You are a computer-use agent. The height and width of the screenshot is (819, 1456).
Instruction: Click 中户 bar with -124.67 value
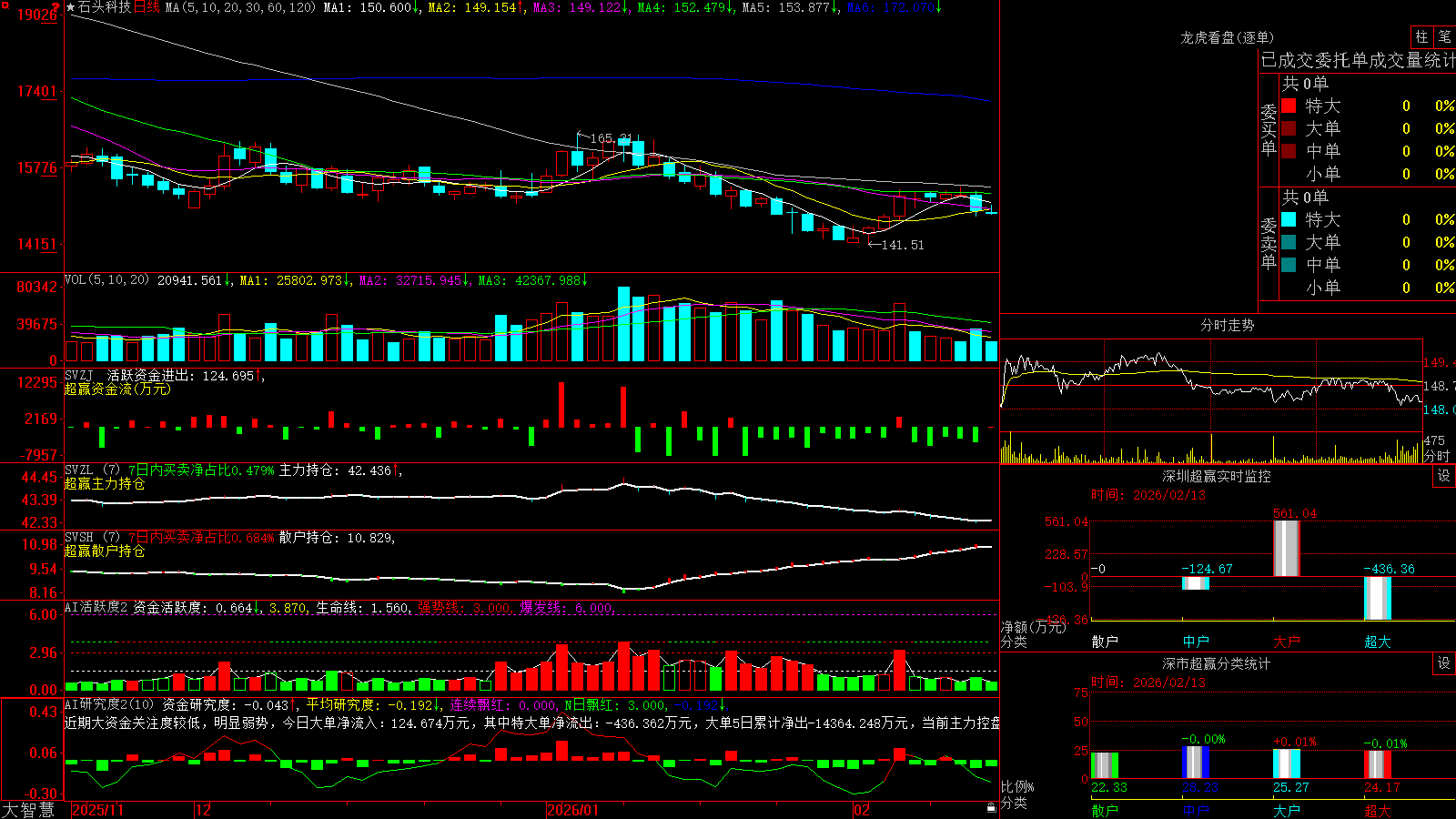click(1196, 583)
